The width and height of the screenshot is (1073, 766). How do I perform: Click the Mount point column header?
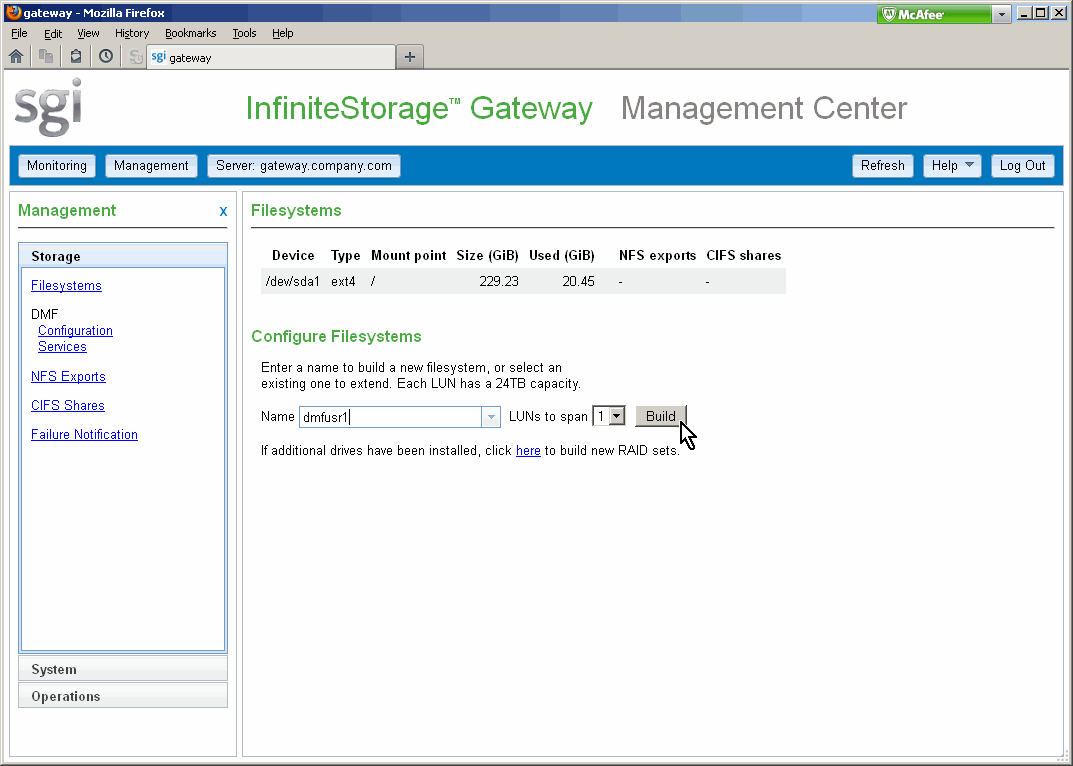coord(409,255)
